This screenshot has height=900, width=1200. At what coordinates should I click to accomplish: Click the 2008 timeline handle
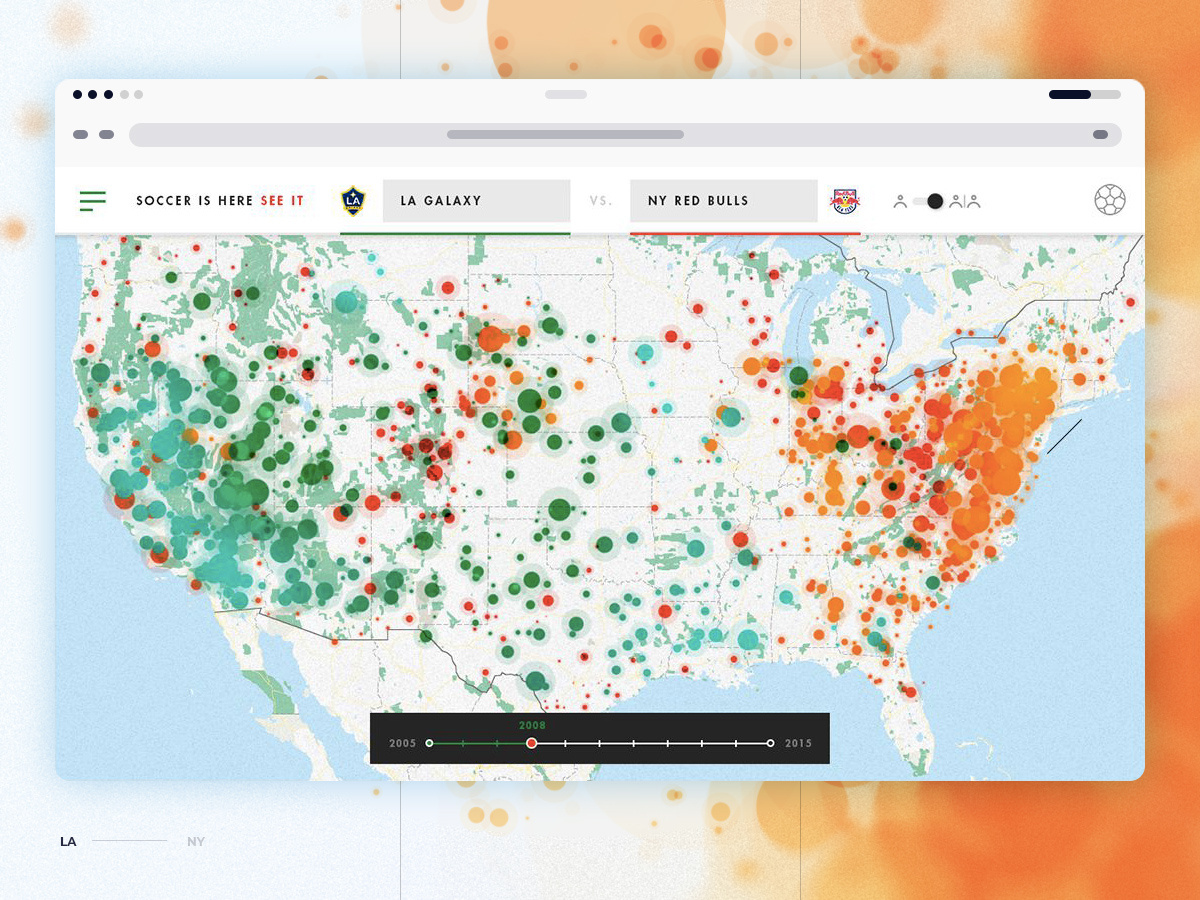(532, 743)
